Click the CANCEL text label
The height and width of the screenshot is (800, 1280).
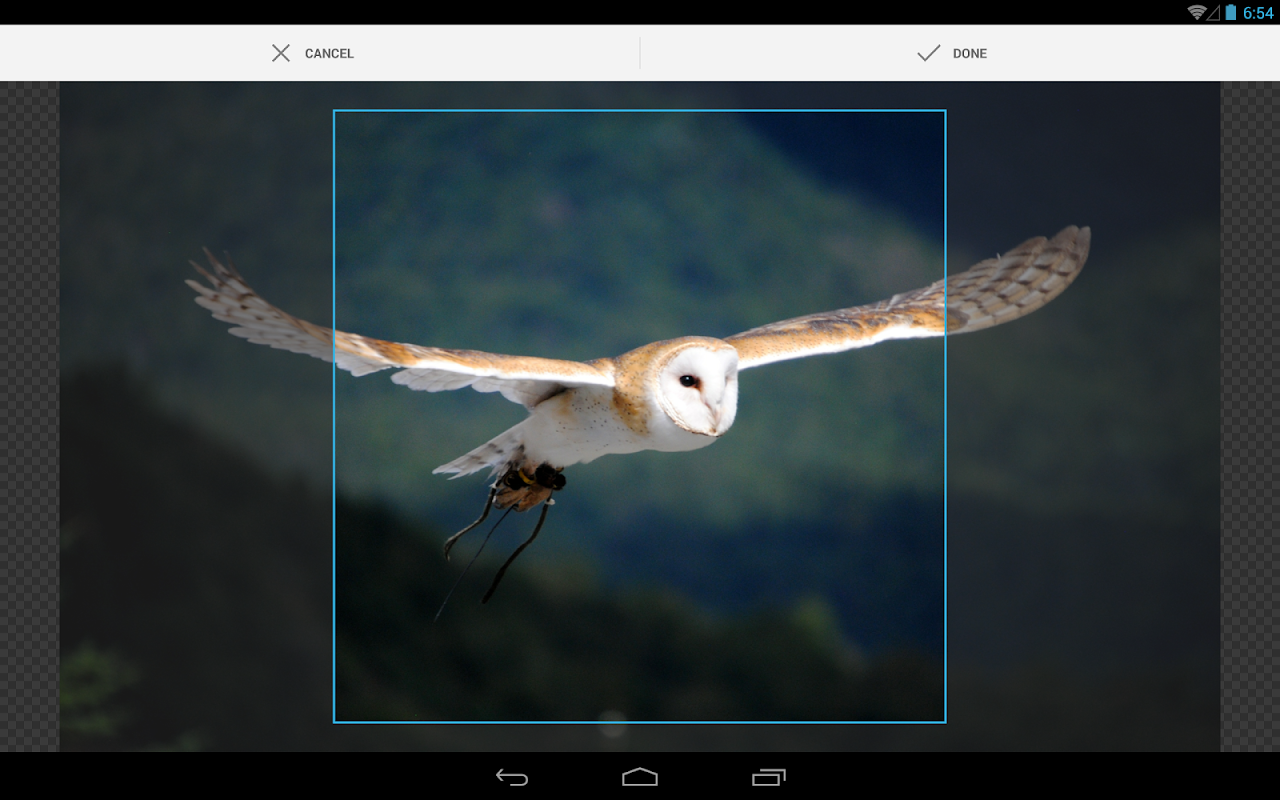(329, 54)
